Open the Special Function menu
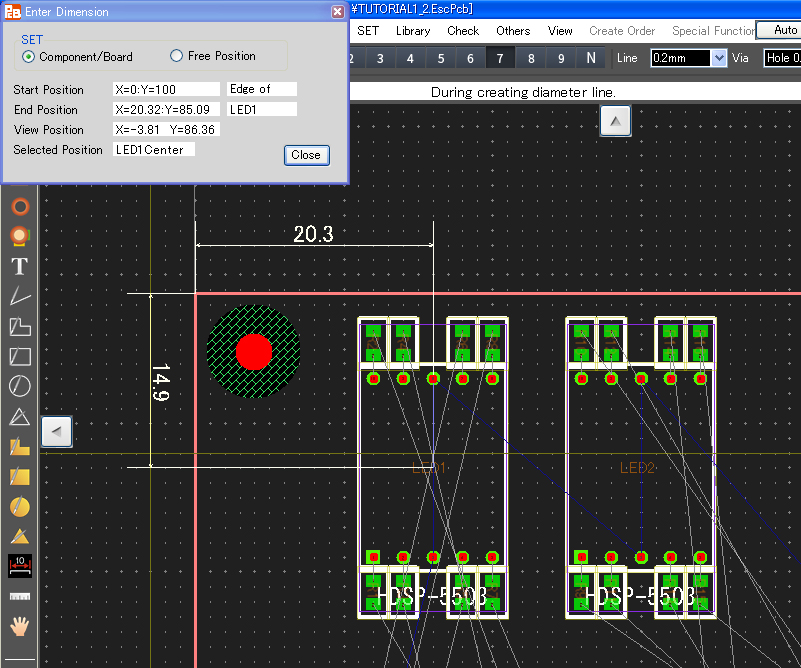 [713, 31]
